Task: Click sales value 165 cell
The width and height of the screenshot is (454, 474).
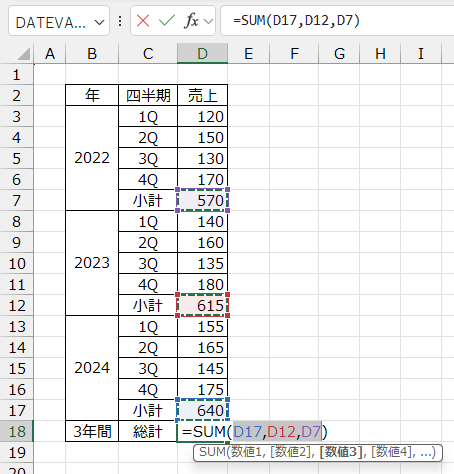Action: [x=203, y=347]
